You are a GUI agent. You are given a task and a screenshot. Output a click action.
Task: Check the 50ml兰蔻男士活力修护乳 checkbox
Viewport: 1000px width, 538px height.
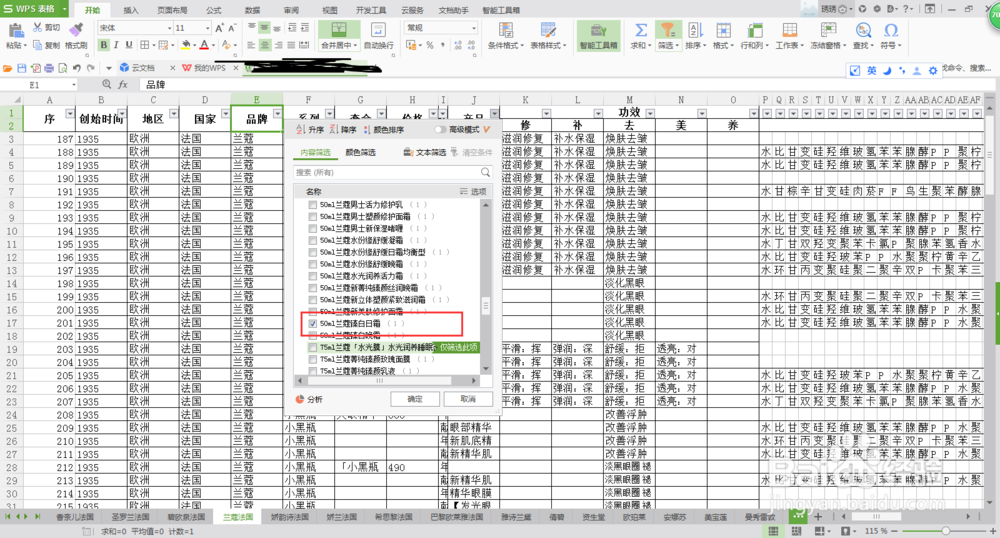click(312, 205)
